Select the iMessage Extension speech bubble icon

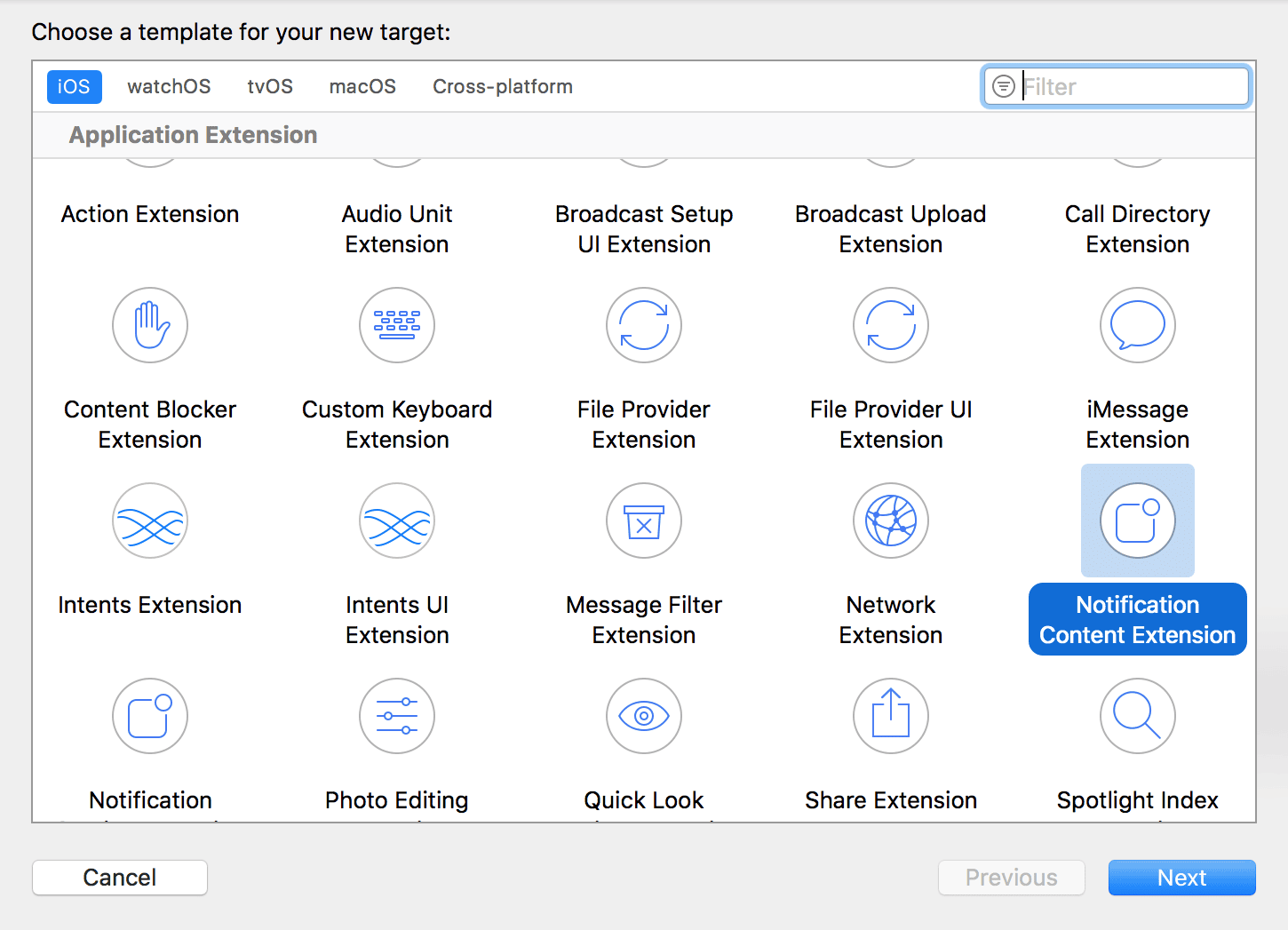pos(1138,325)
